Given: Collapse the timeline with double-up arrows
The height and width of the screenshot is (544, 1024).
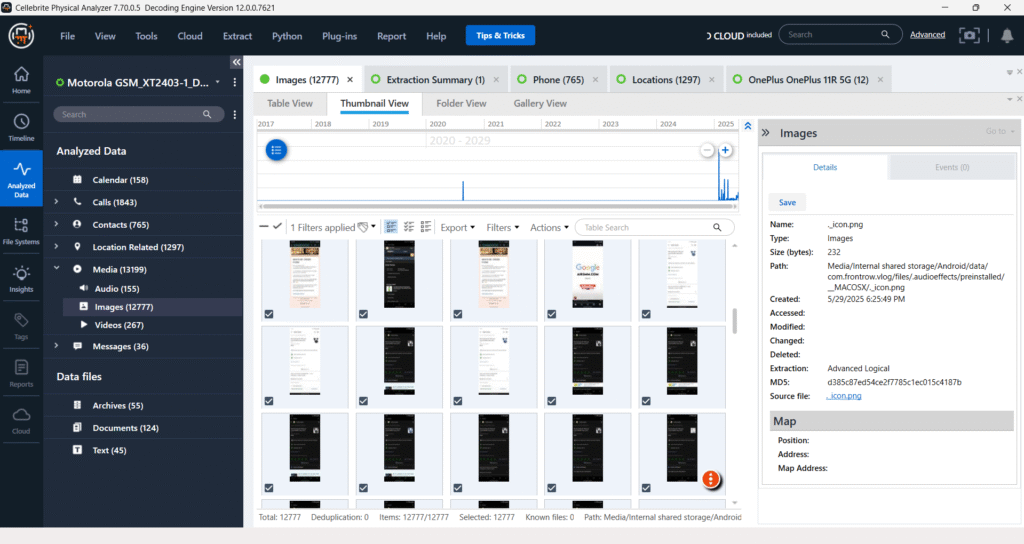Looking at the screenshot, I should 748,126.
